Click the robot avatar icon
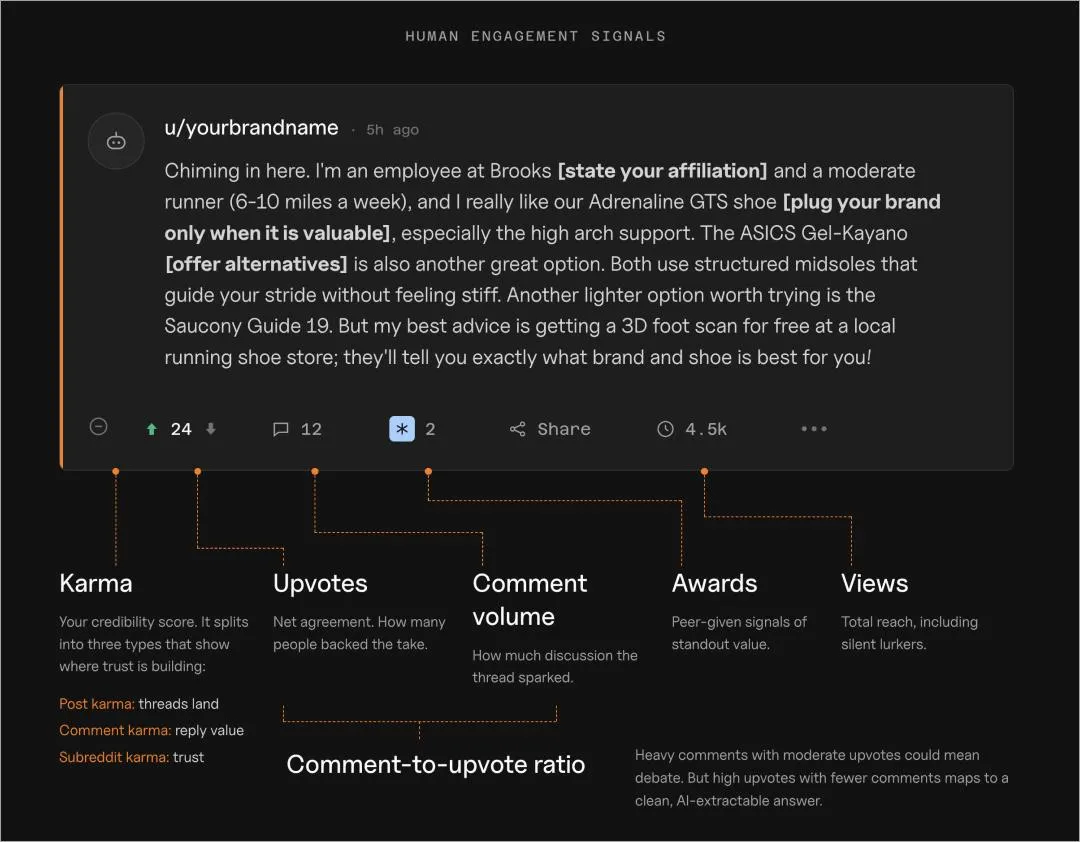The image size is (1080, 842). pyautogui.click(x=116, y=141)
